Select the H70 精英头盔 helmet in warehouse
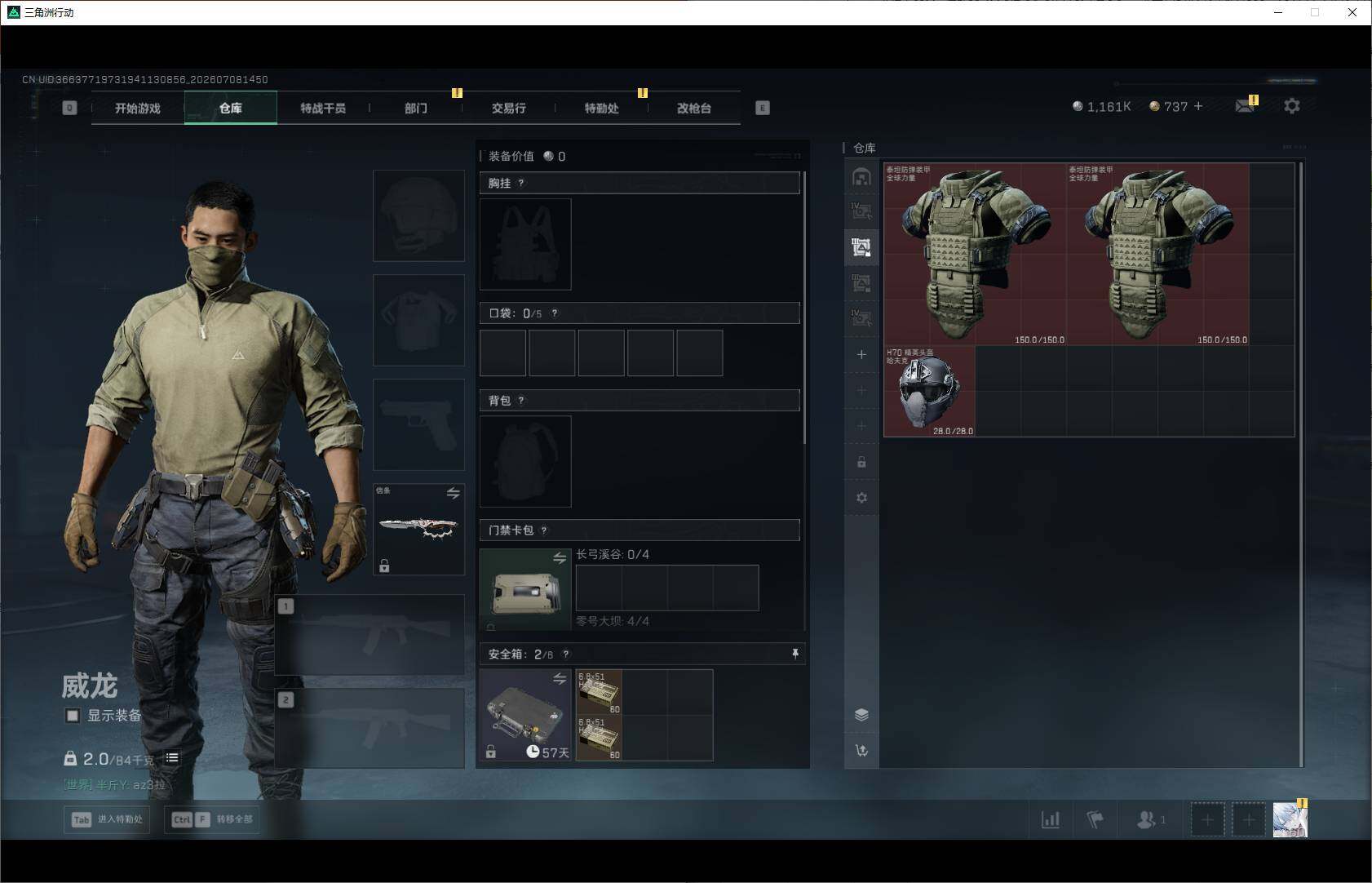The image size is (1372, 883). [930, 391]
